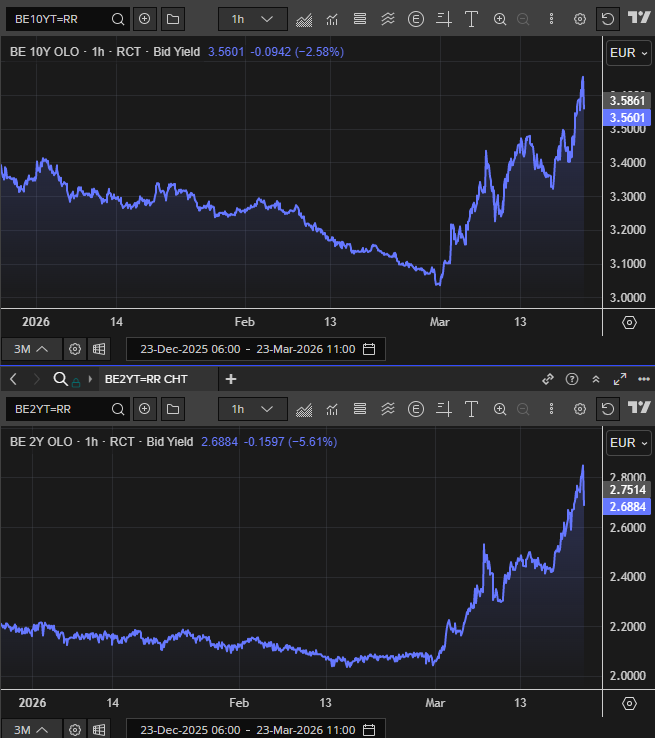Click search icon in BE10YT=RR symbol box
This screenshot has height=738, width=655.
tap(118, 19)
